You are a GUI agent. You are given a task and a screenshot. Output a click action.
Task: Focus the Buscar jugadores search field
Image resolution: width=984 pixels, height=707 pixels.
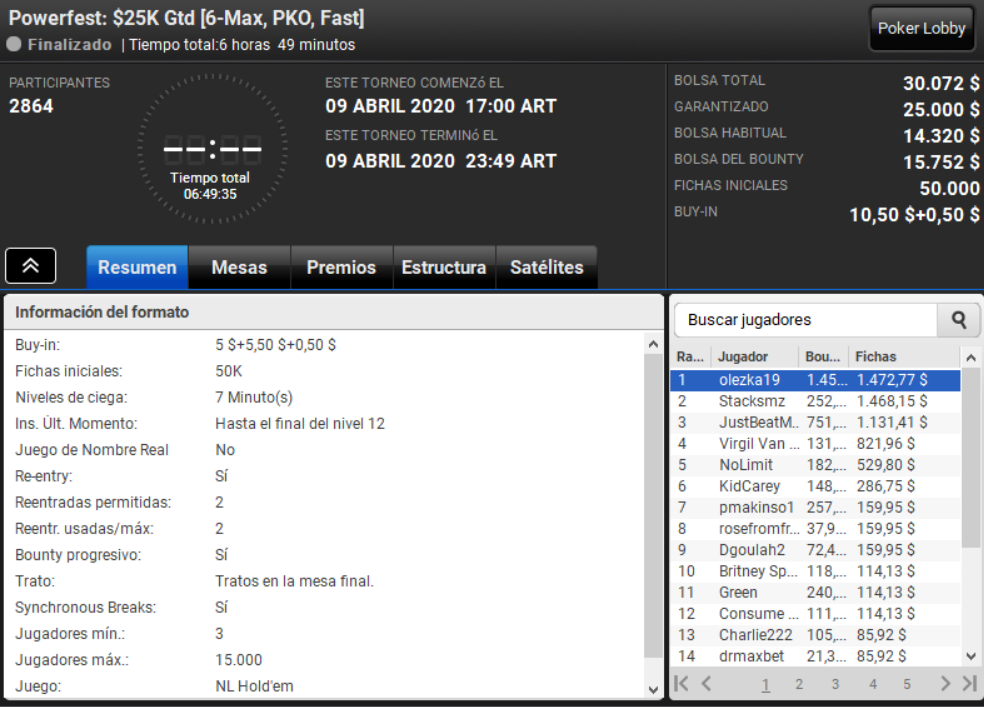tap(806, 320)
